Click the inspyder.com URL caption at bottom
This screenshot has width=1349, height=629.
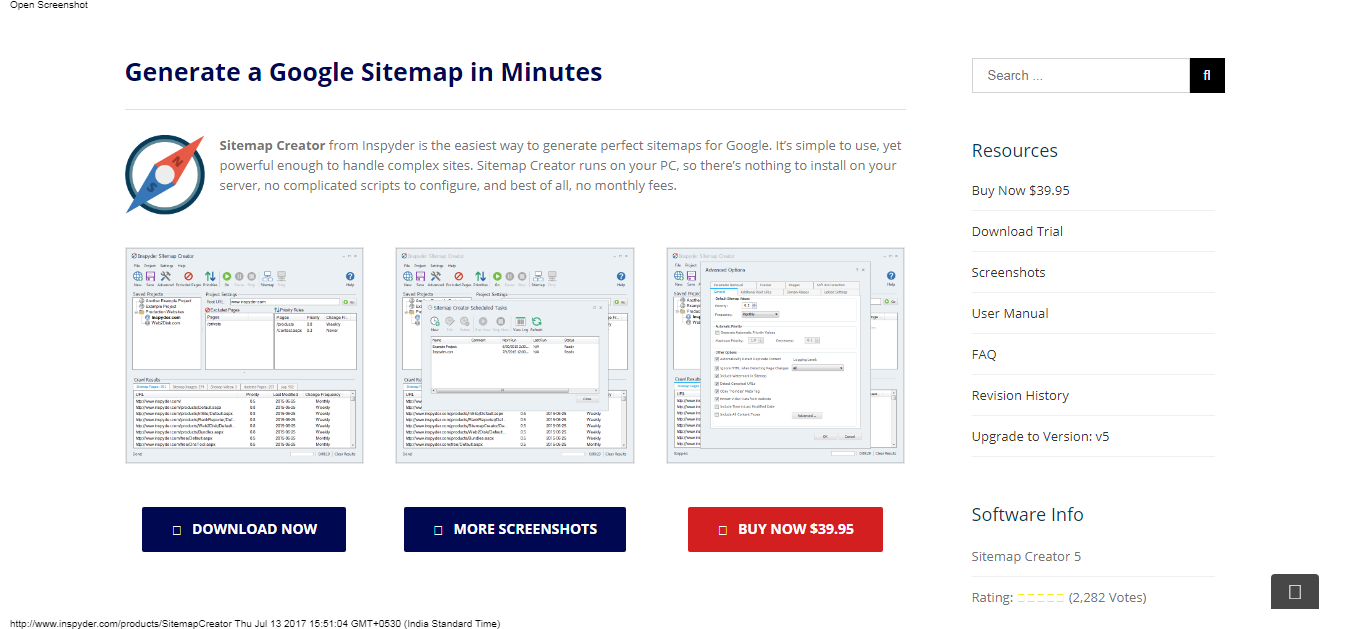(x=255, y=623)
